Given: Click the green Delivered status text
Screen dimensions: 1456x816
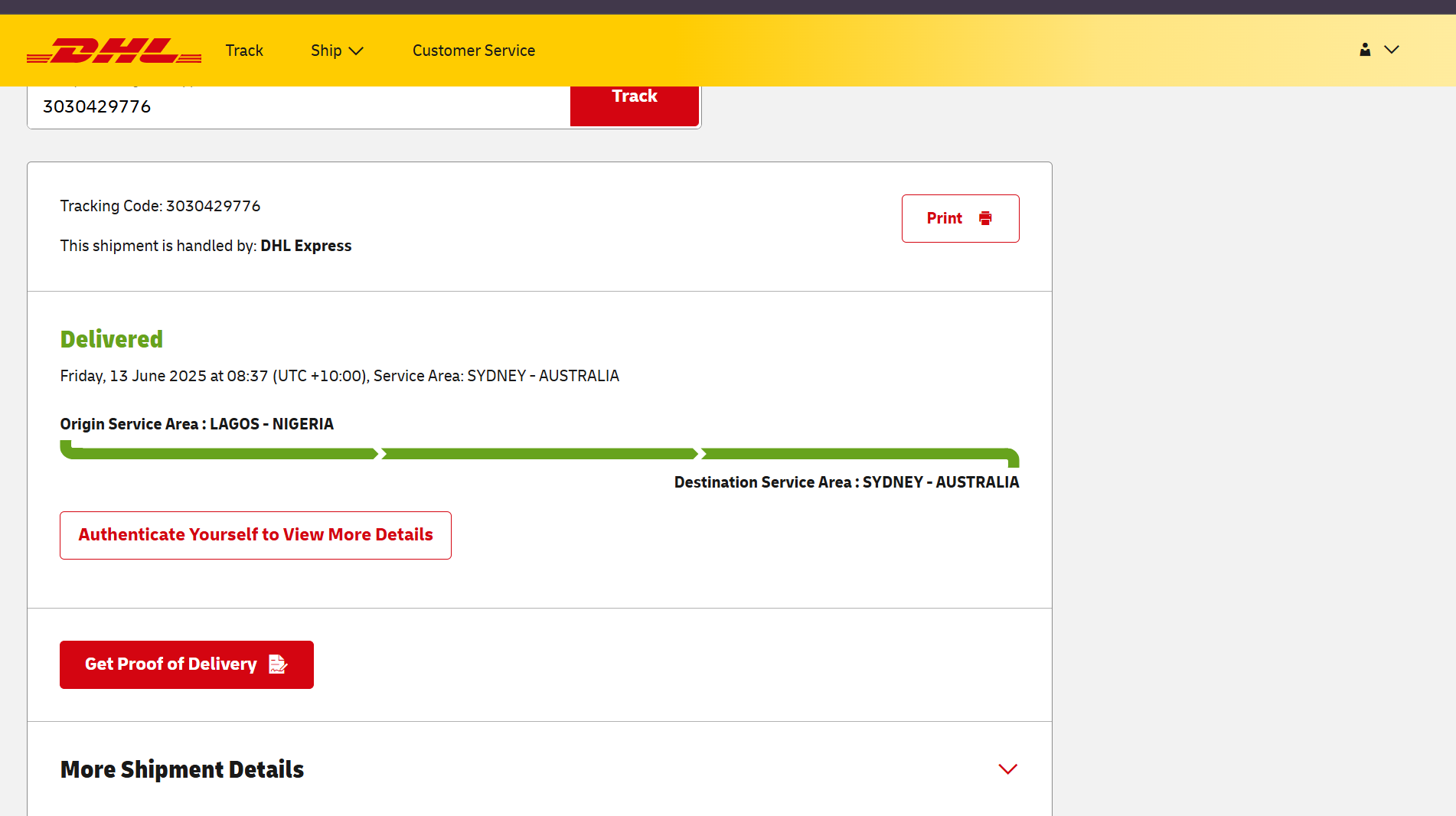Looking at the screenshot, I should [x=112, y=339].
